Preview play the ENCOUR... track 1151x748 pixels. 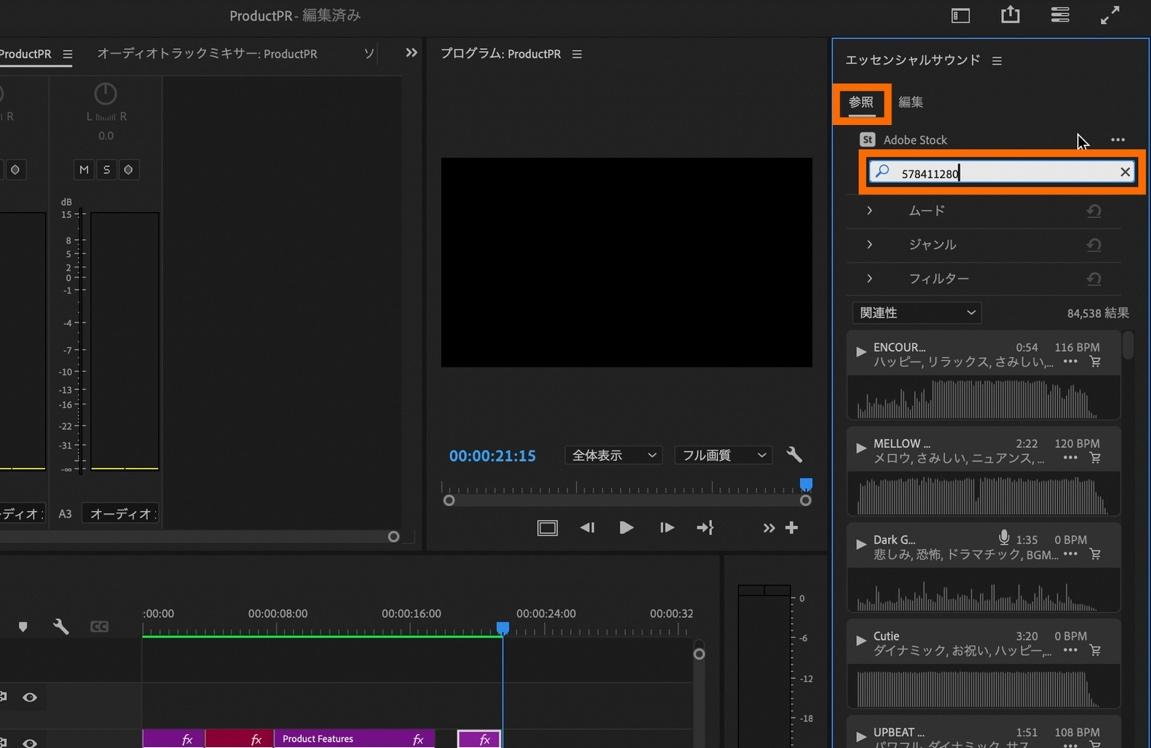coord(860,352)
